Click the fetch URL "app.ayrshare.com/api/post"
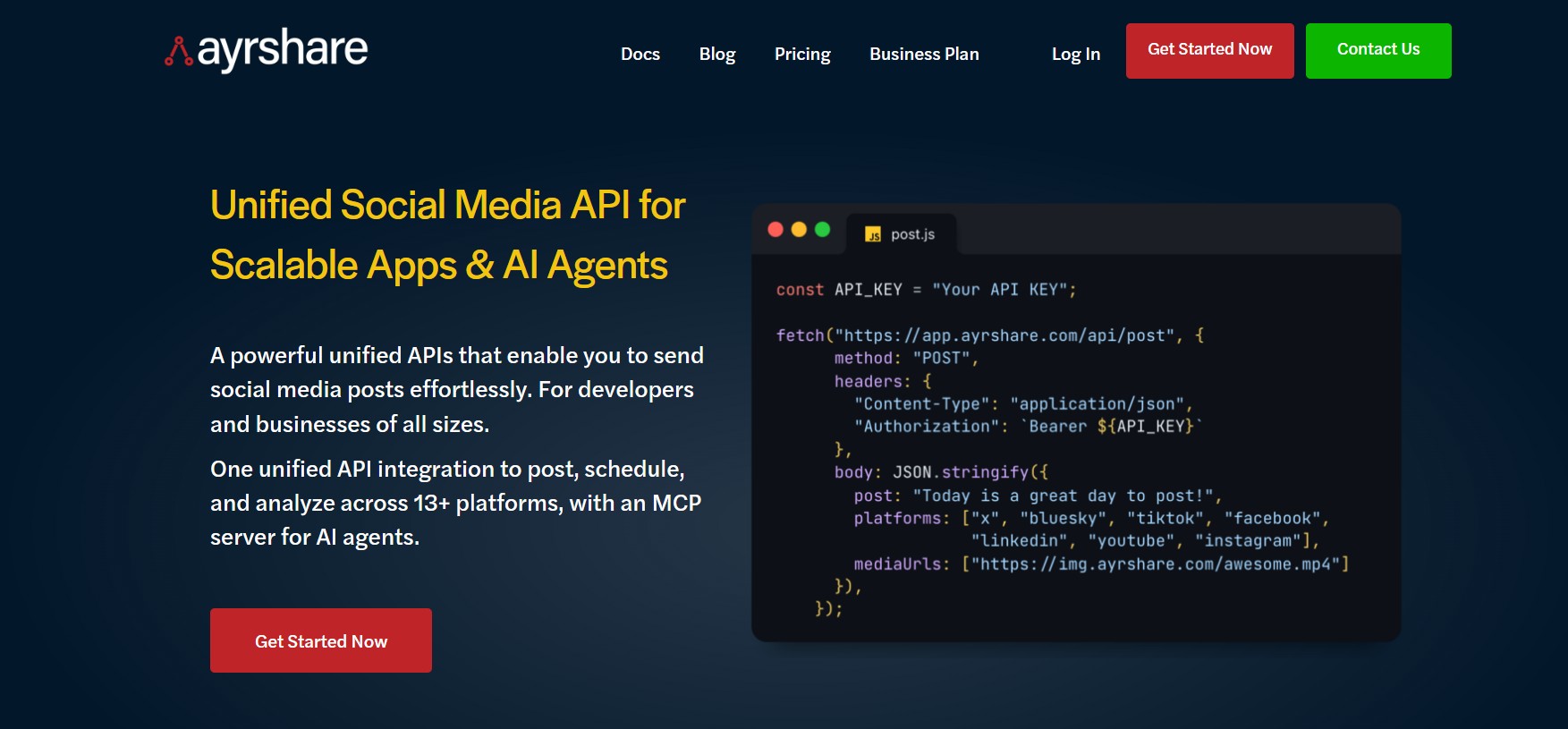This screenshot has height=729, width=1568. click(x=1043, y=335)
